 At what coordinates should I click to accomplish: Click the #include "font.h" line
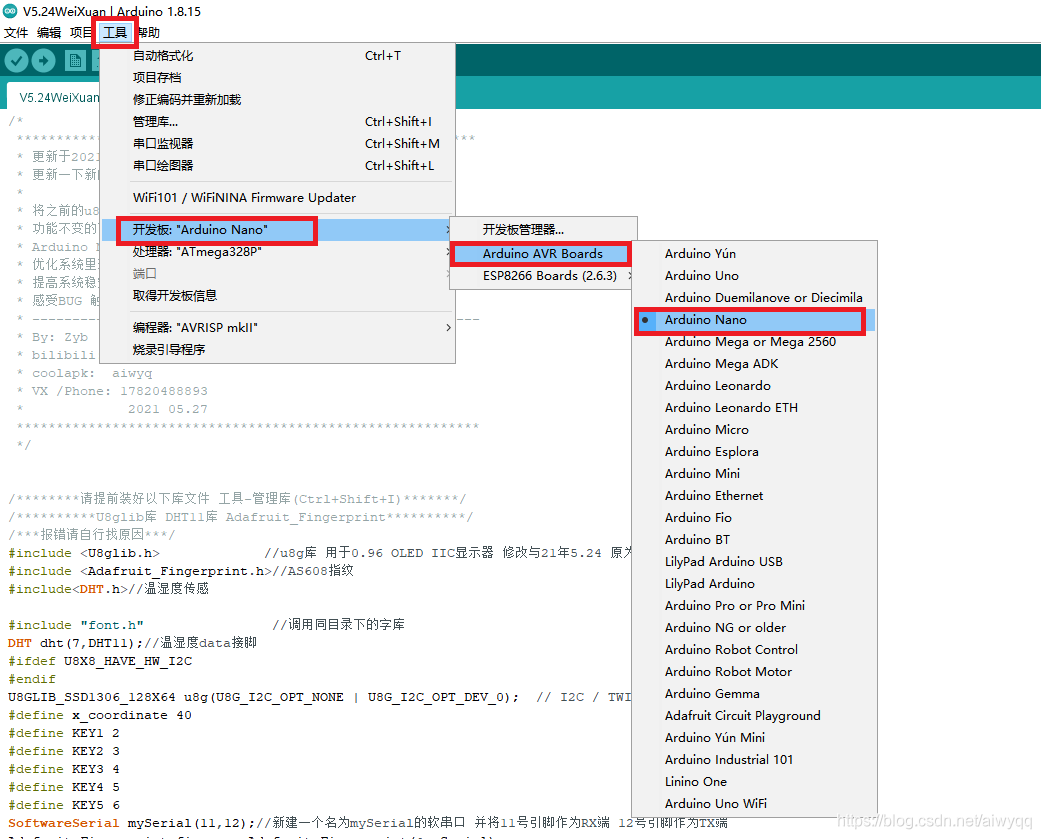[x=76, y=625]
